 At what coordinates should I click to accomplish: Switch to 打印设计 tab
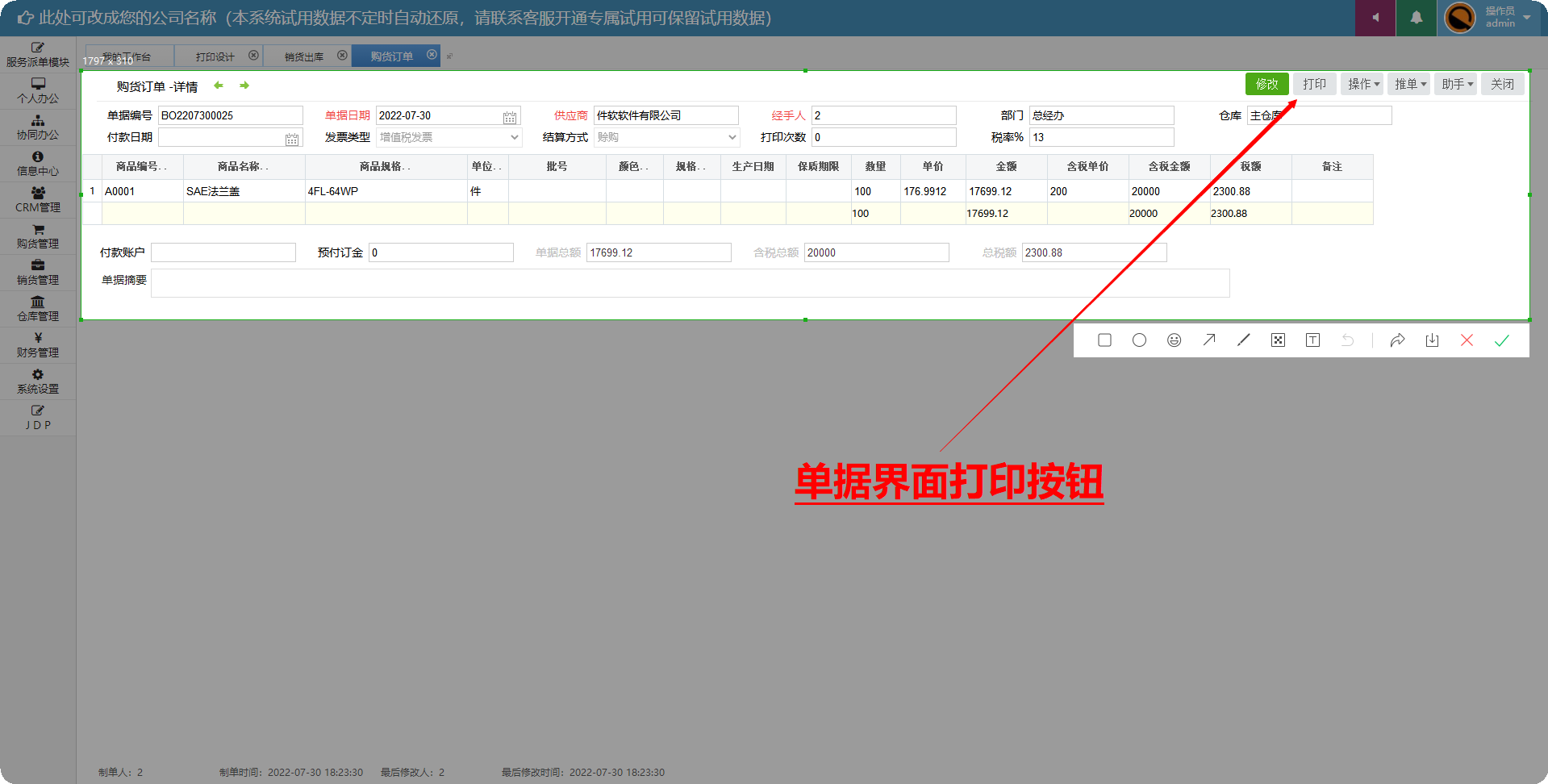[x=218, y=56]
